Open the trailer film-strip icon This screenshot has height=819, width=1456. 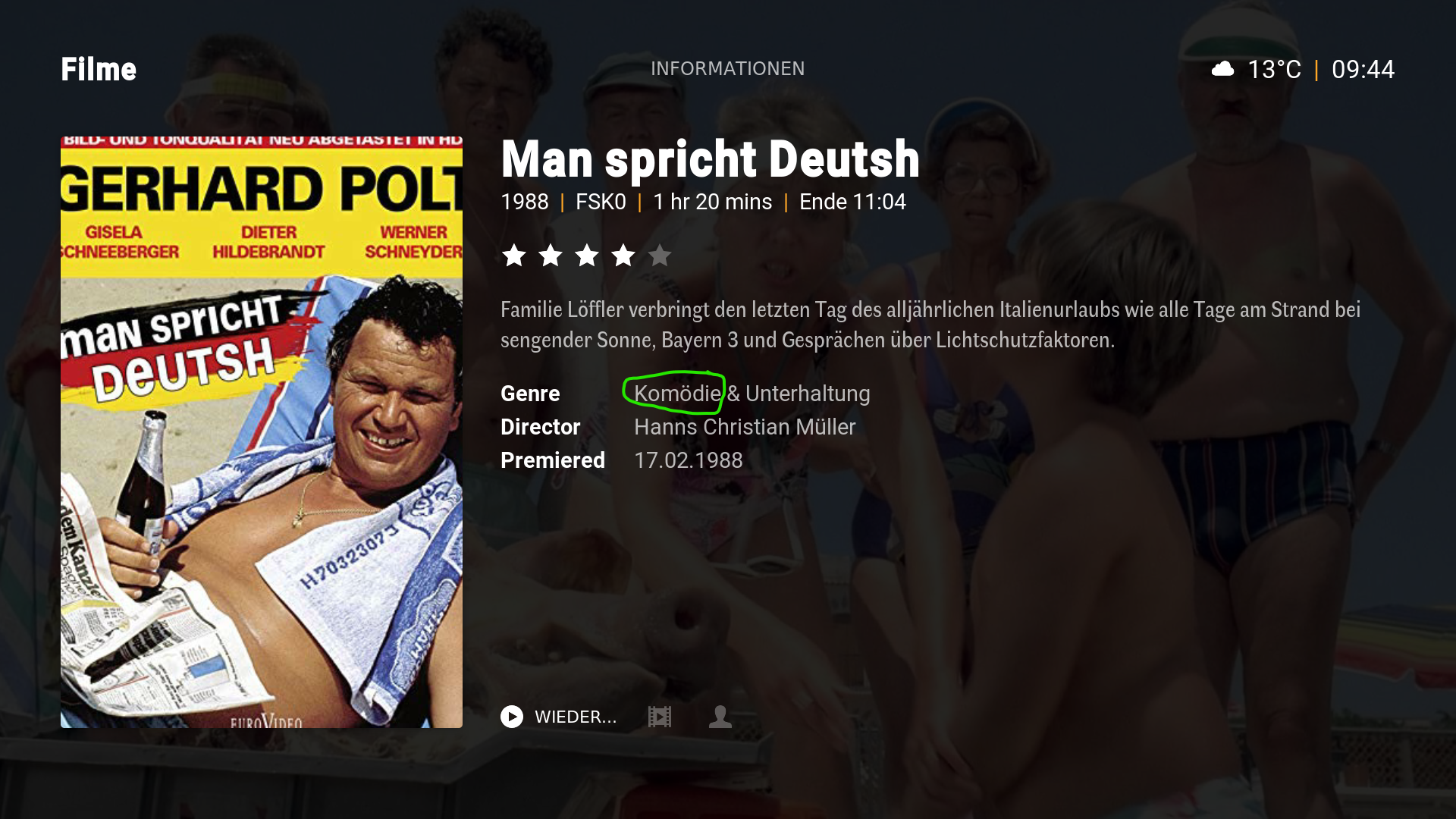point(660,717)
